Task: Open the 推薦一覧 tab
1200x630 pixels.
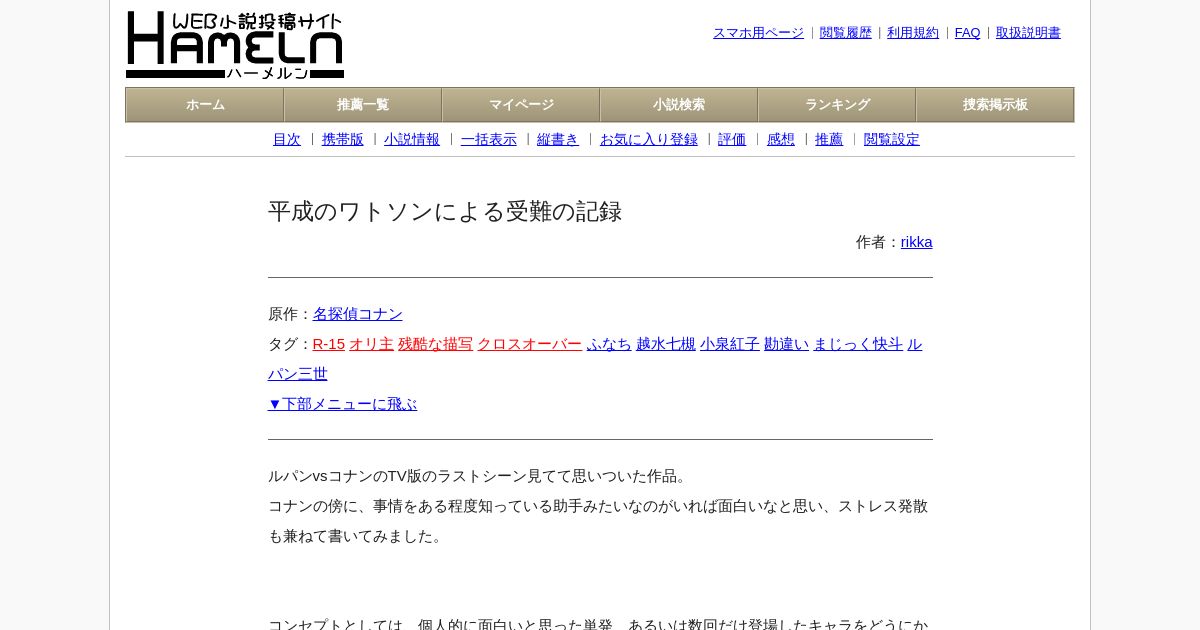Action: 363,105
